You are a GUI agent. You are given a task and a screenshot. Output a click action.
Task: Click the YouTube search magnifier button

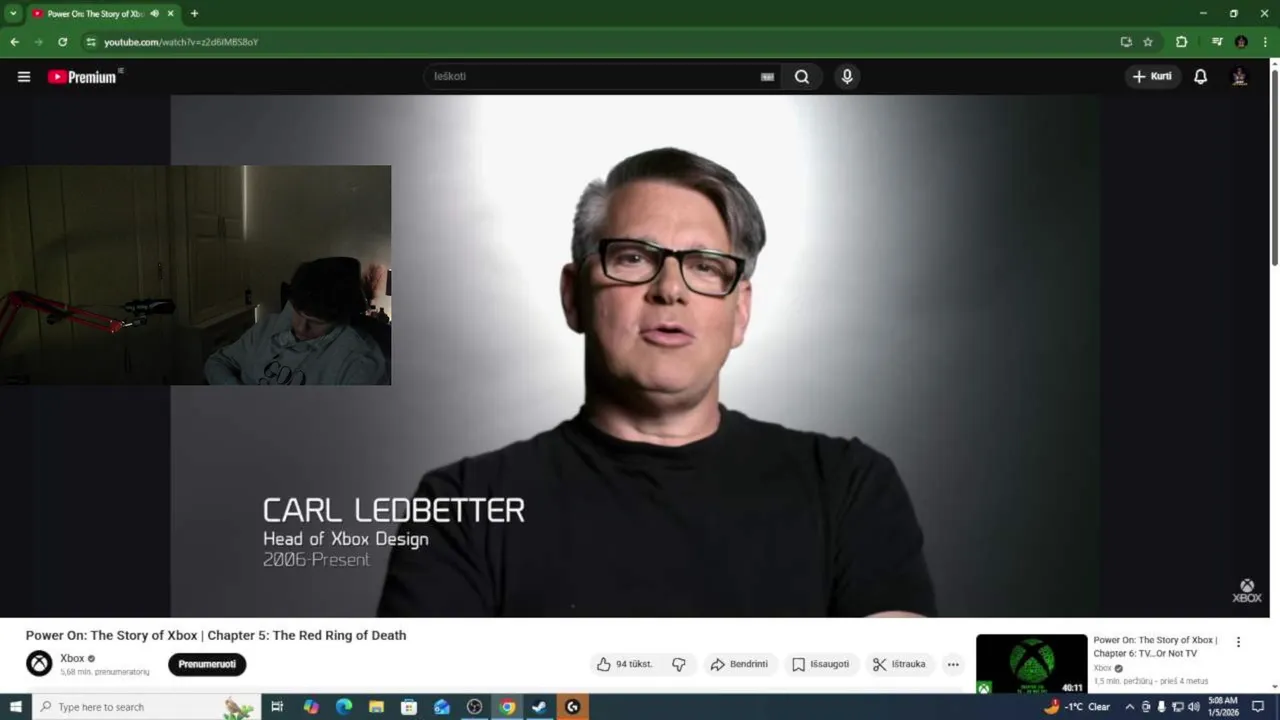pos(802,77)
